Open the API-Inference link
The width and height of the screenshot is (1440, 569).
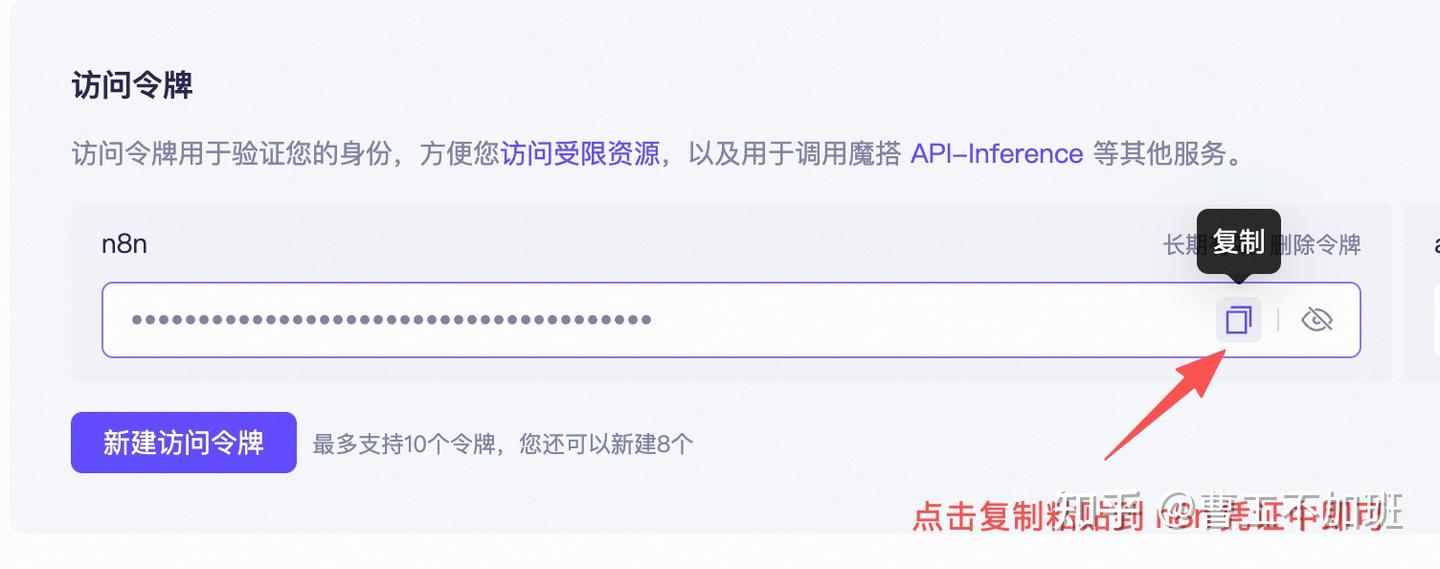click(996, 154)
